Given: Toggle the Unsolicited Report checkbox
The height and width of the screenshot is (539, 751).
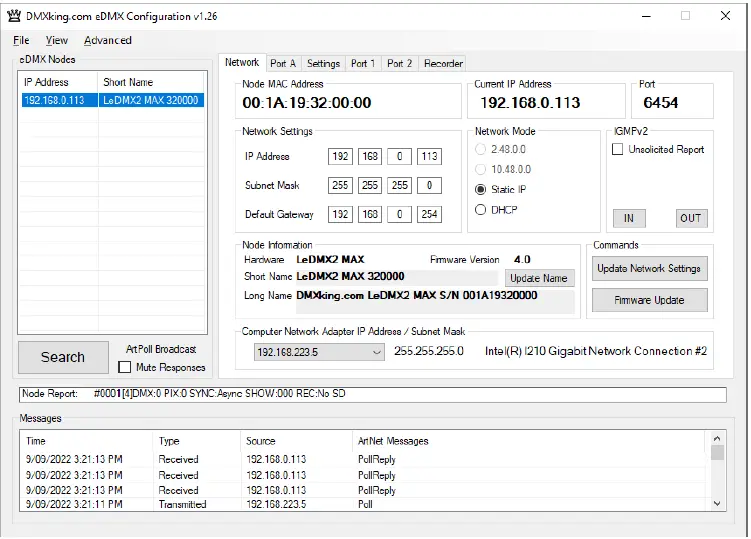Looking at the screenshot, I should [x=617, y=149].
